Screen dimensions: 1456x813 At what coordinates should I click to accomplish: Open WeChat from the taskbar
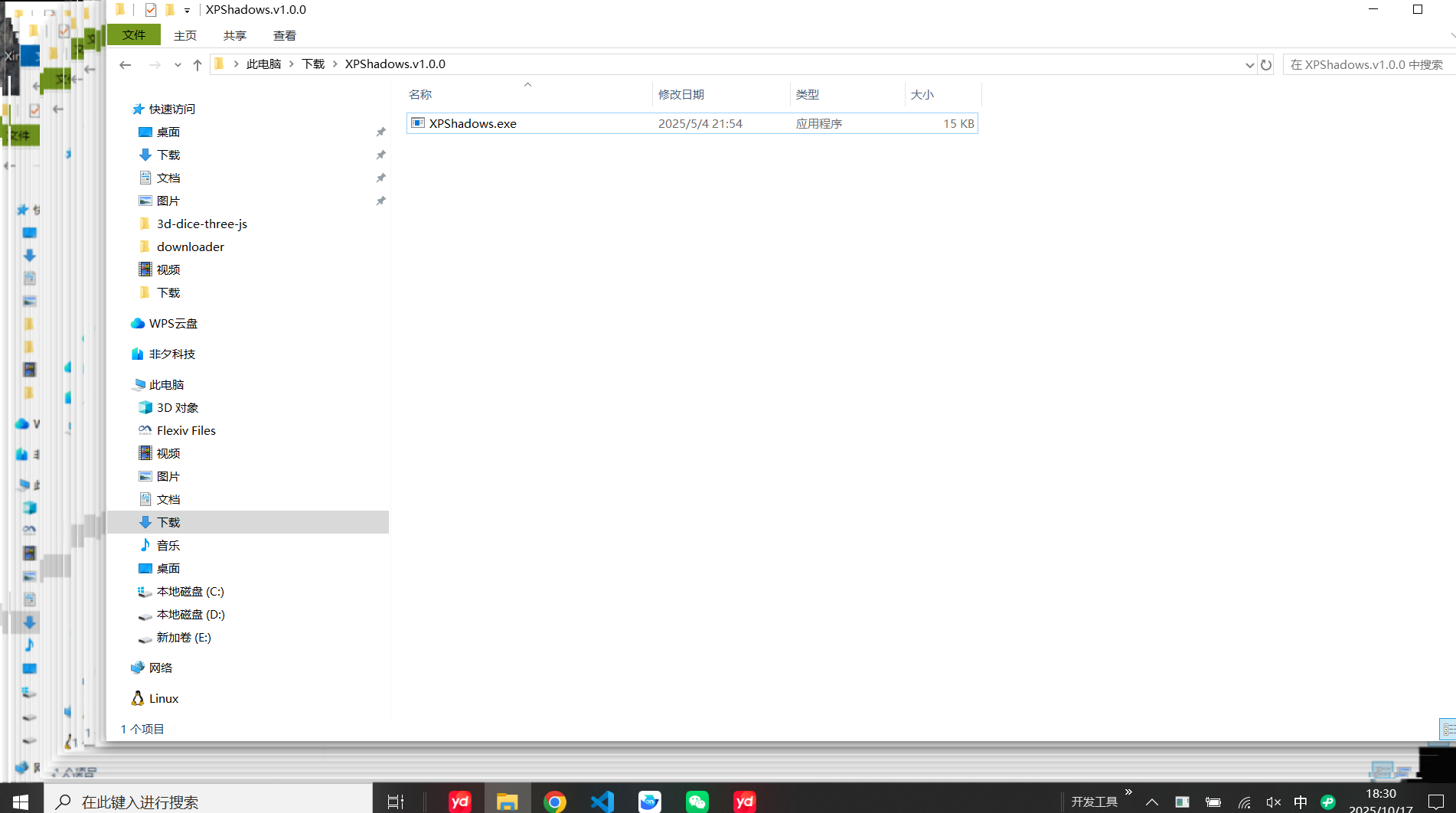pyautogui.click(x=697, y=802)
